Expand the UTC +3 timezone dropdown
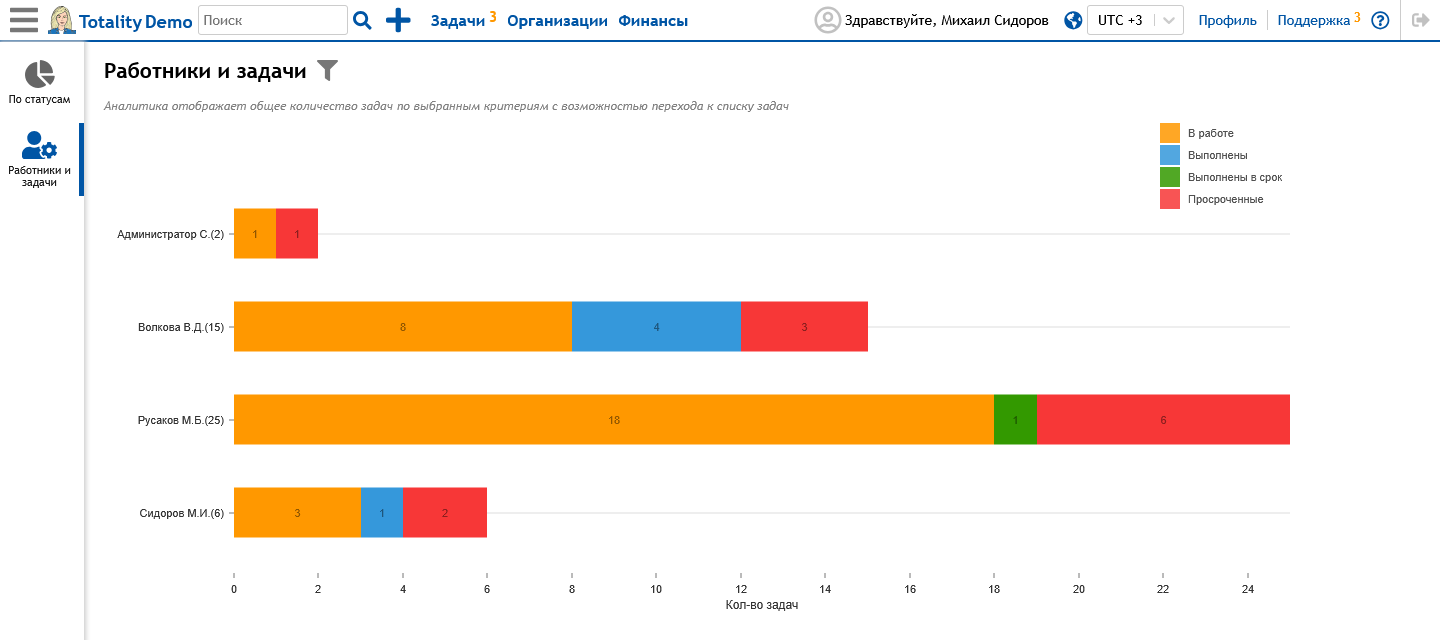 (x=1167, y=20)
